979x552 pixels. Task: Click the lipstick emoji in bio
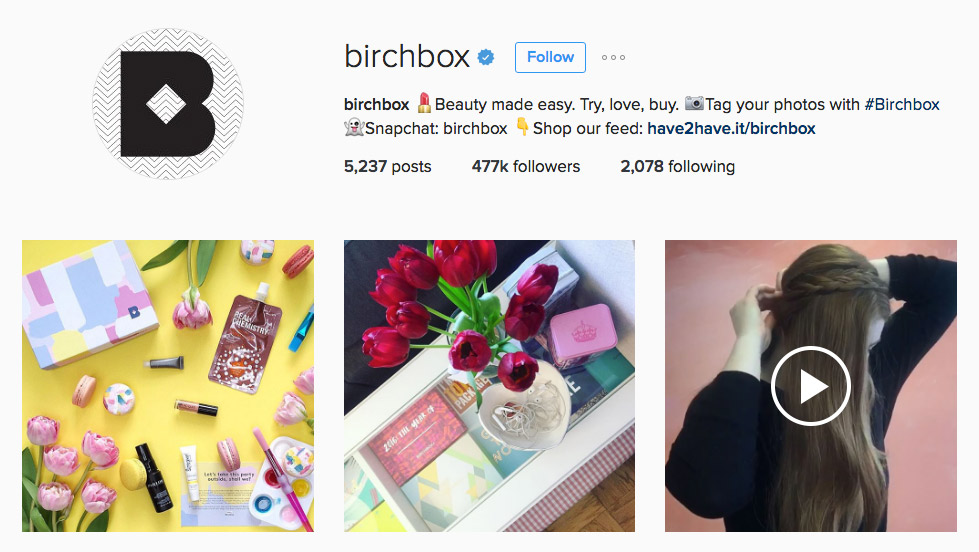click(x=424, y=103)
